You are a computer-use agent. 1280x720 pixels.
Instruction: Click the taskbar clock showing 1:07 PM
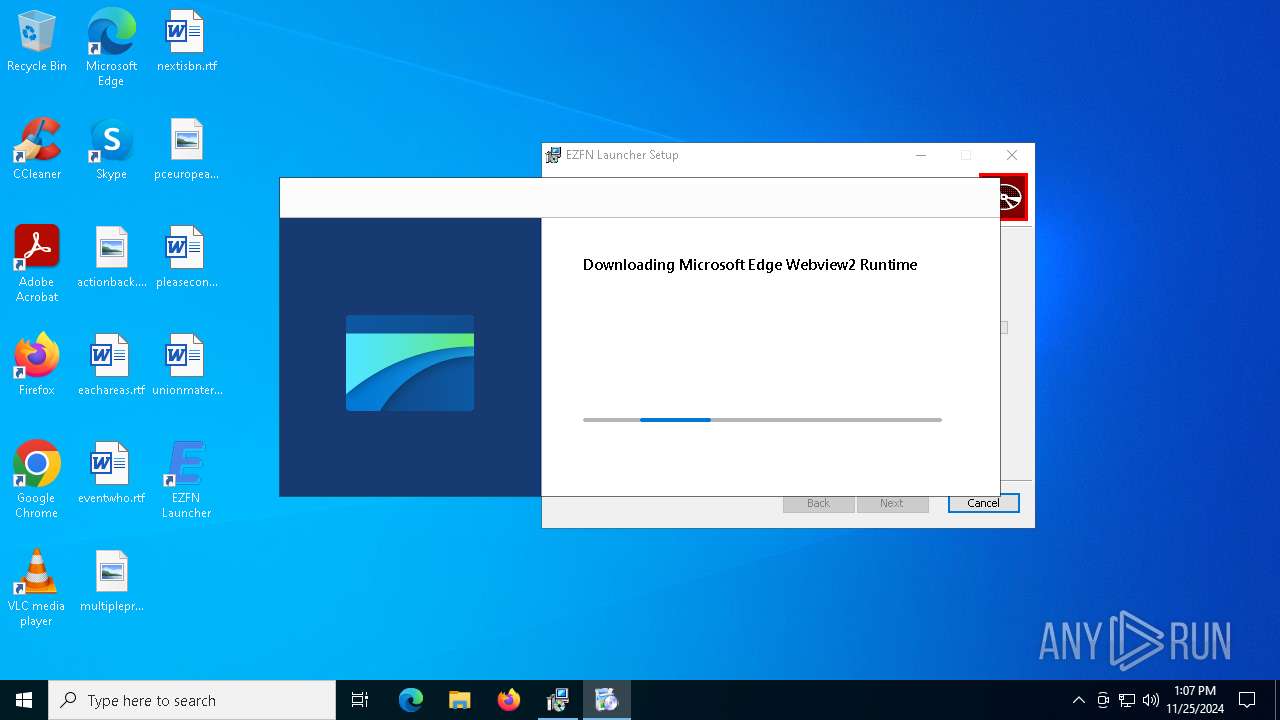click(1195, 700)
